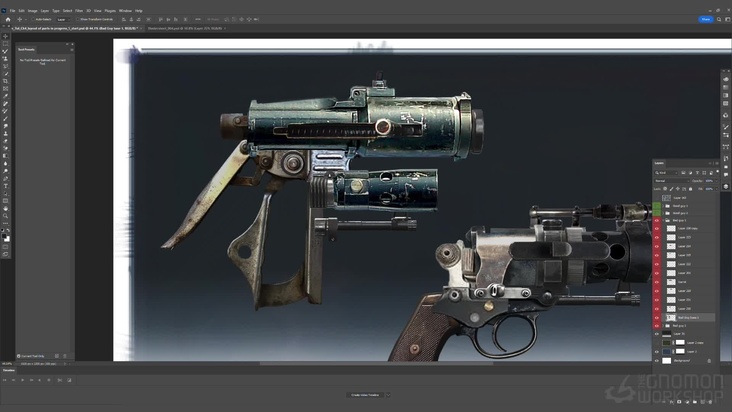Hide the Background layer
This screenshot has height=412, width=732.
pyautogui.click(x=657, y=361)
